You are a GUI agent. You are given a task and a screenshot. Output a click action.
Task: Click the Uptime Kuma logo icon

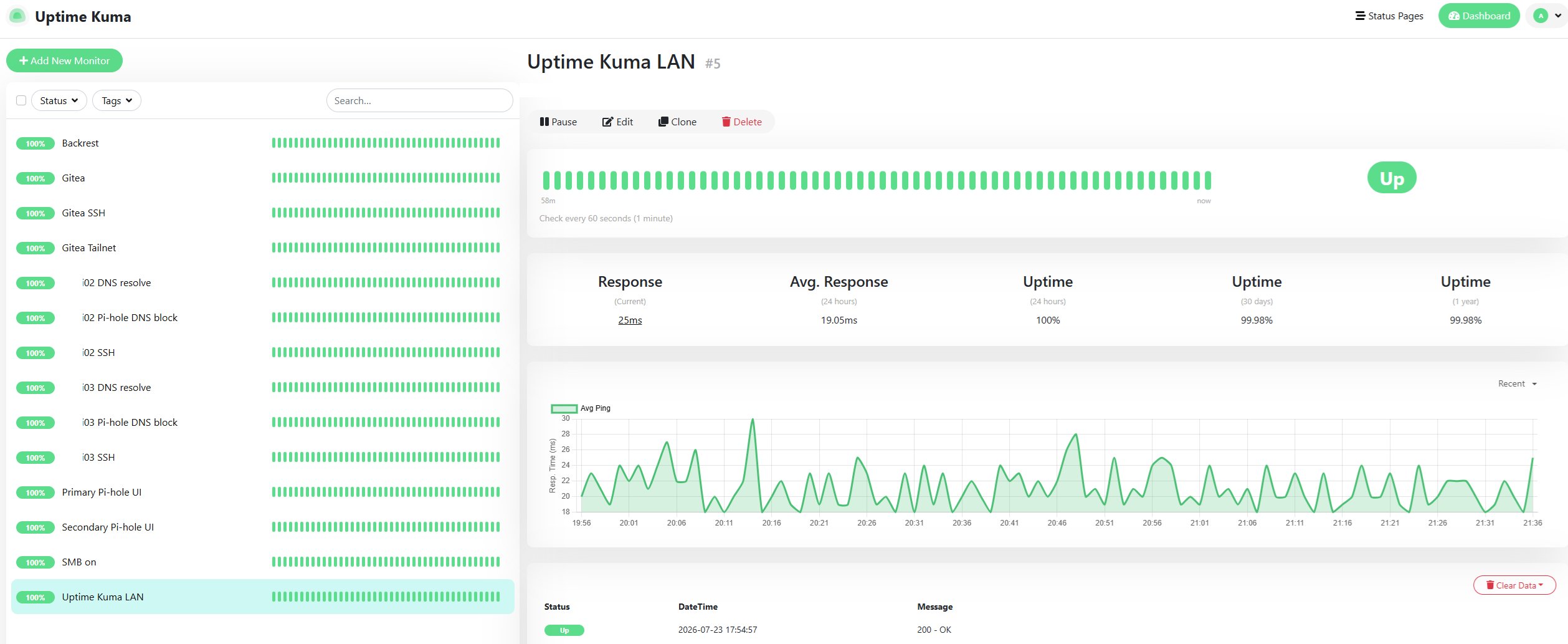coord(17,16)
